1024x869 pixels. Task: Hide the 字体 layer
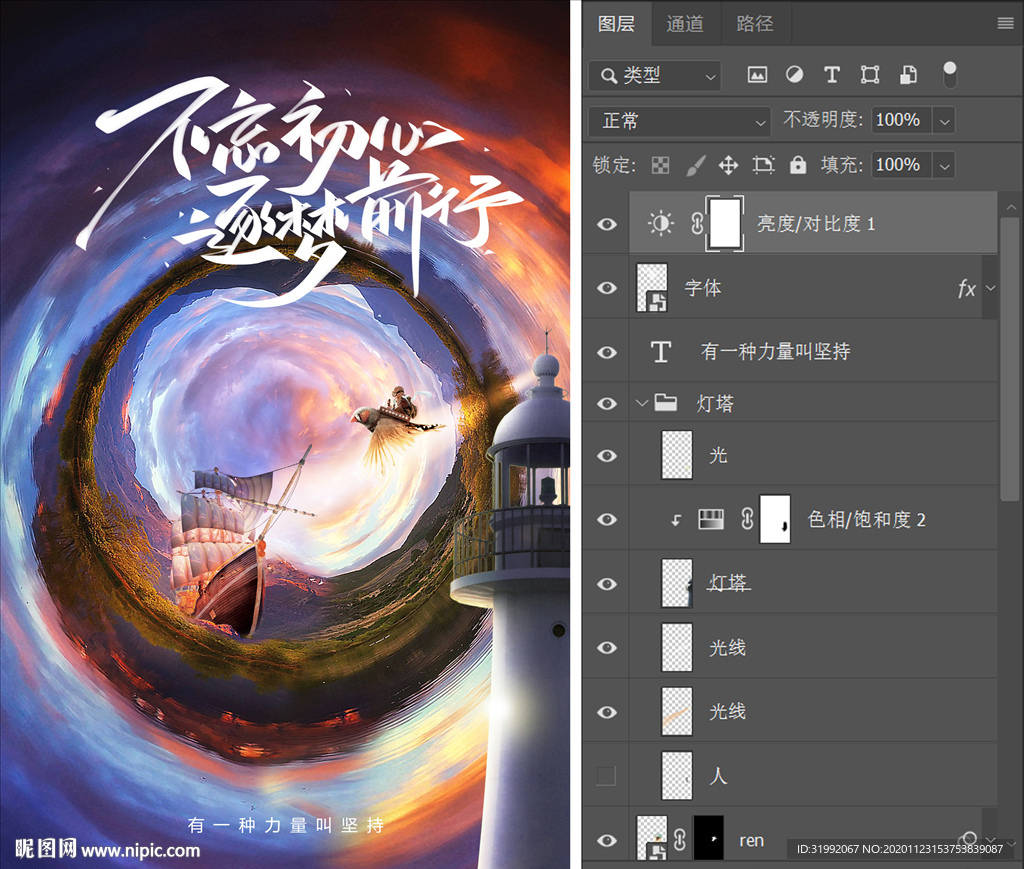point(607,288)
